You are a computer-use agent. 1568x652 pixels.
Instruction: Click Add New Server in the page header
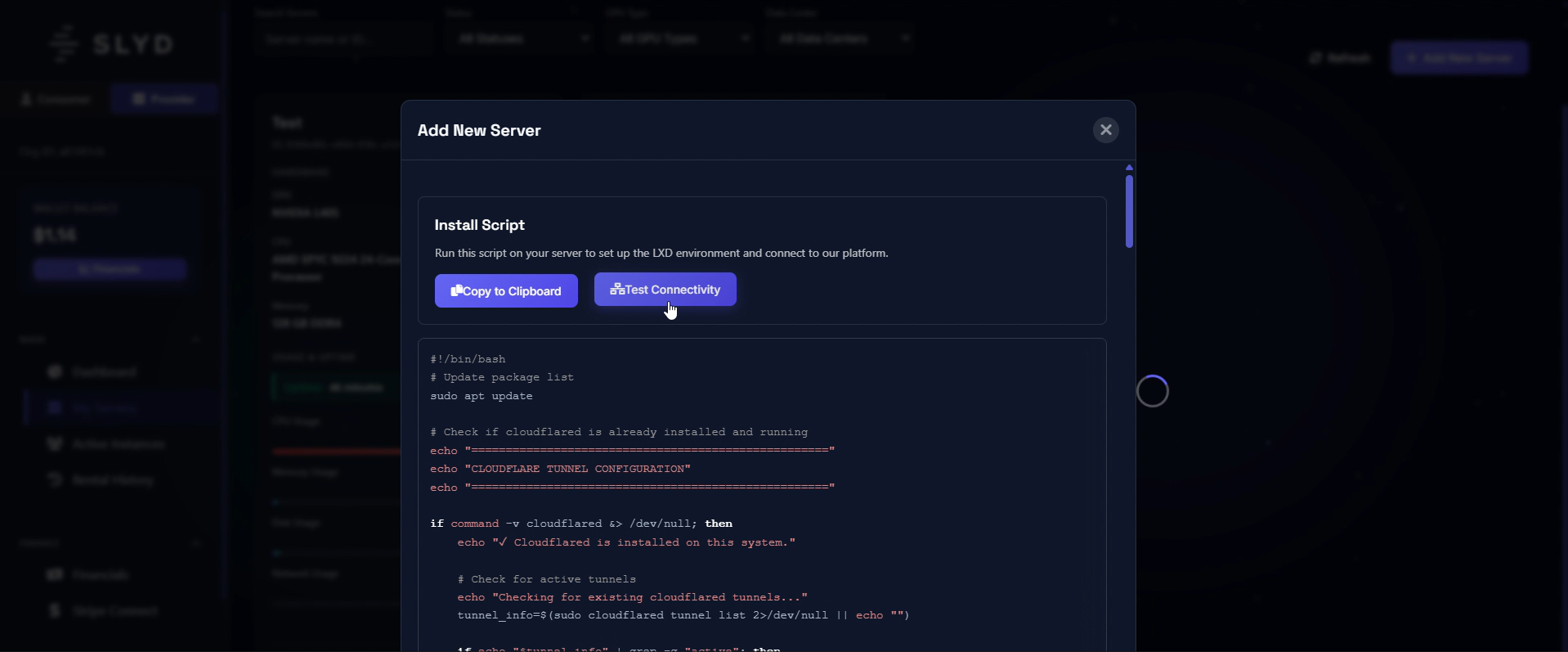[1458, 58]
